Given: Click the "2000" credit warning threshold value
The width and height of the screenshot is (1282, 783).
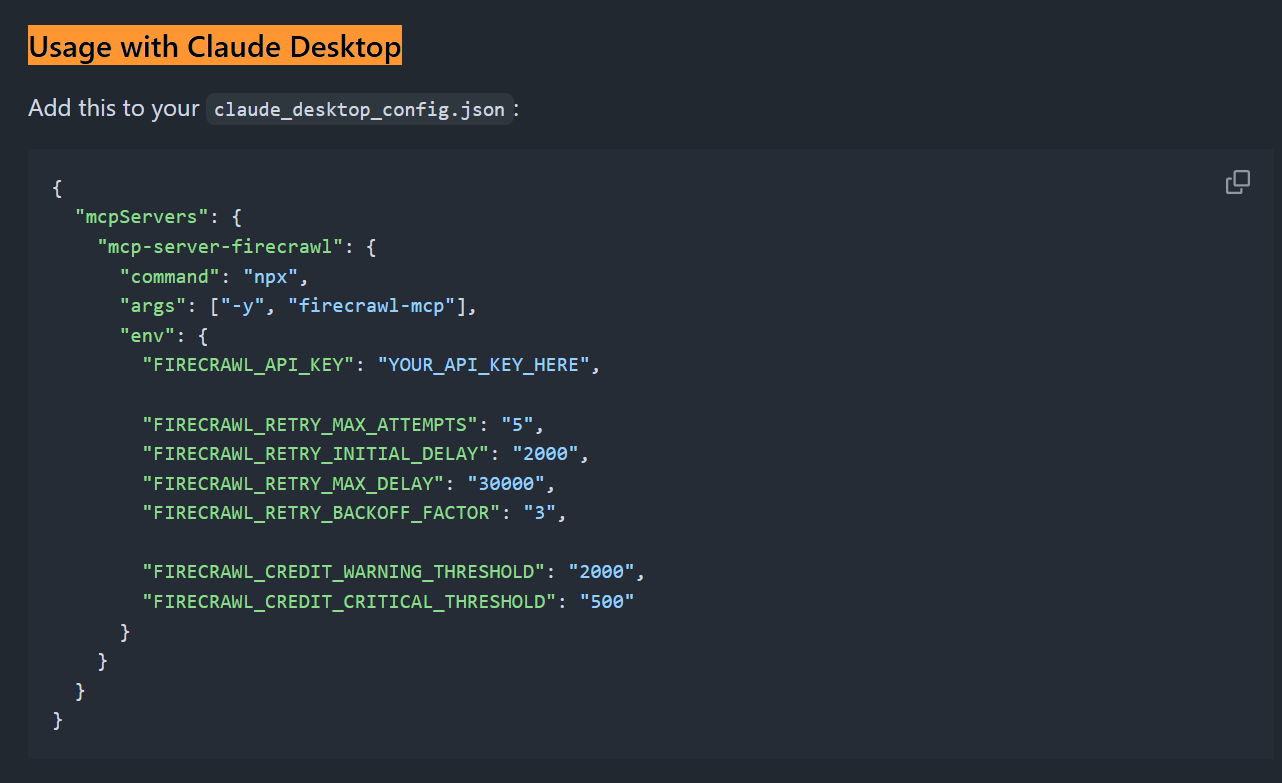Looking at the screenshot, I should coord(601,573).
